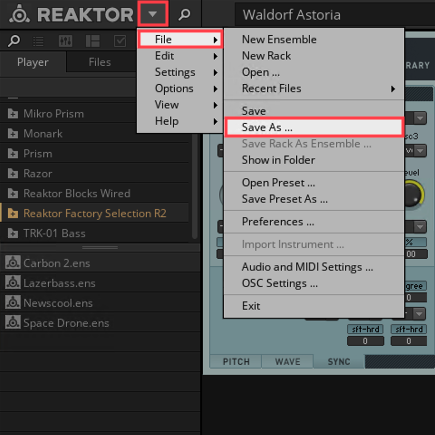The image size is (435, 435).
Task: Switch to the Player tab
Action: 33,62
